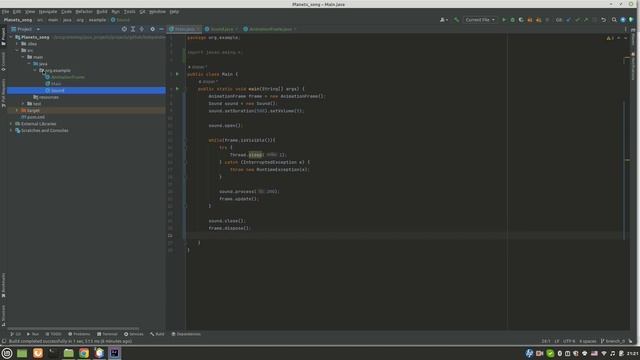This screenshot has height=360, width=640.
Task: Open the Navigate menu
Action: [x=48, y=11]
